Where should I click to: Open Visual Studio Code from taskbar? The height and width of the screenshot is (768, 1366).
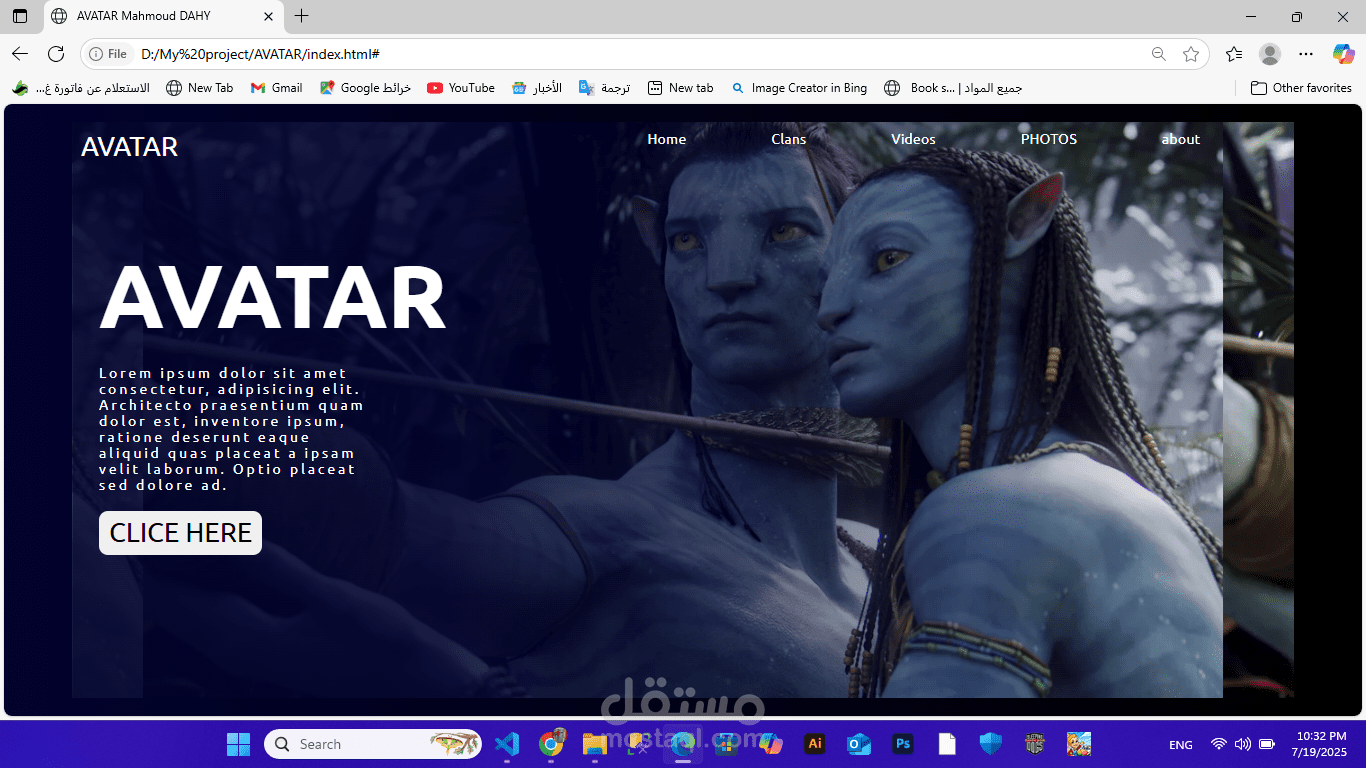[507, 744]
